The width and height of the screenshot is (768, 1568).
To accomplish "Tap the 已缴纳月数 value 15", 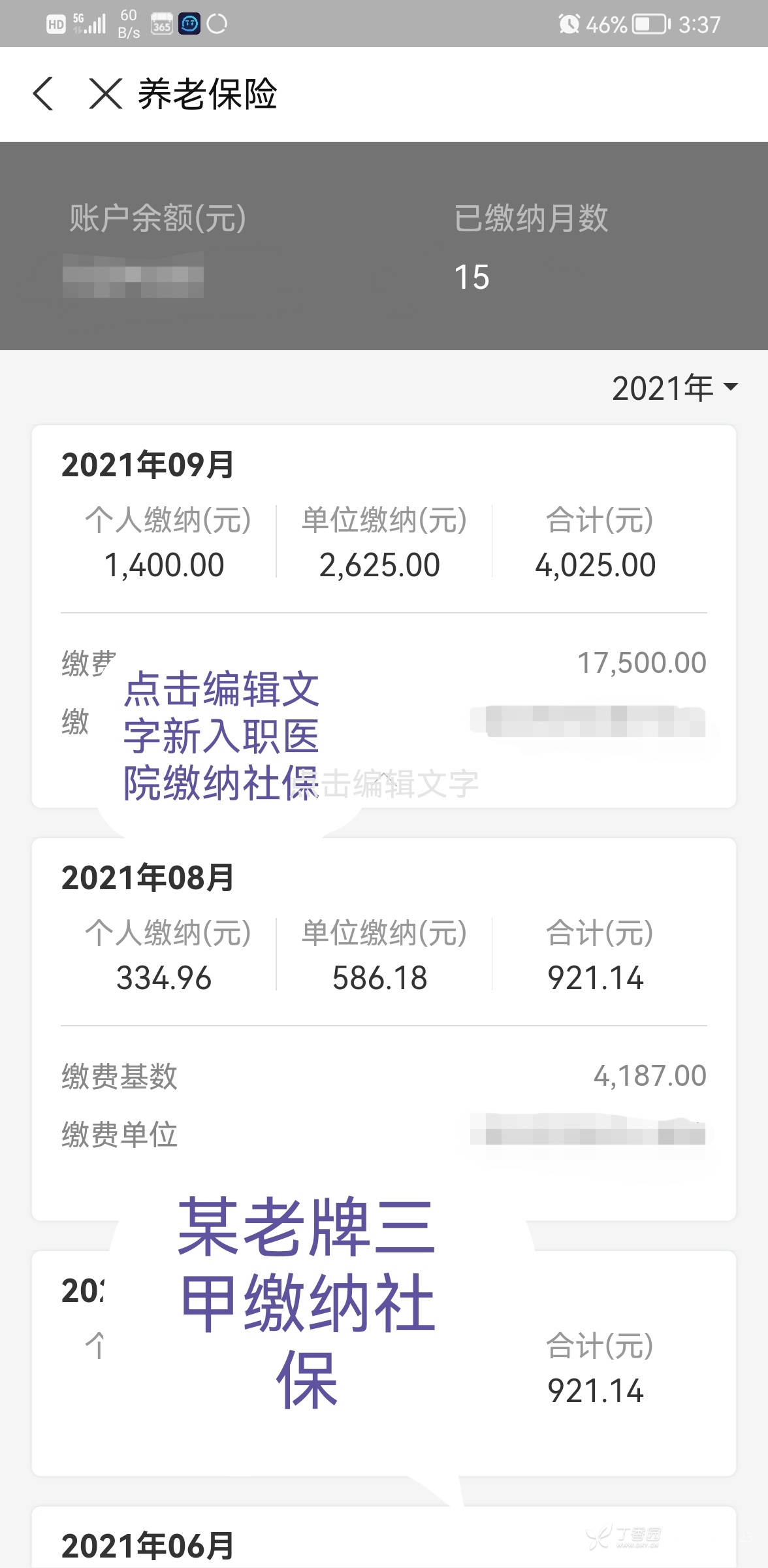I will (472, 277).
